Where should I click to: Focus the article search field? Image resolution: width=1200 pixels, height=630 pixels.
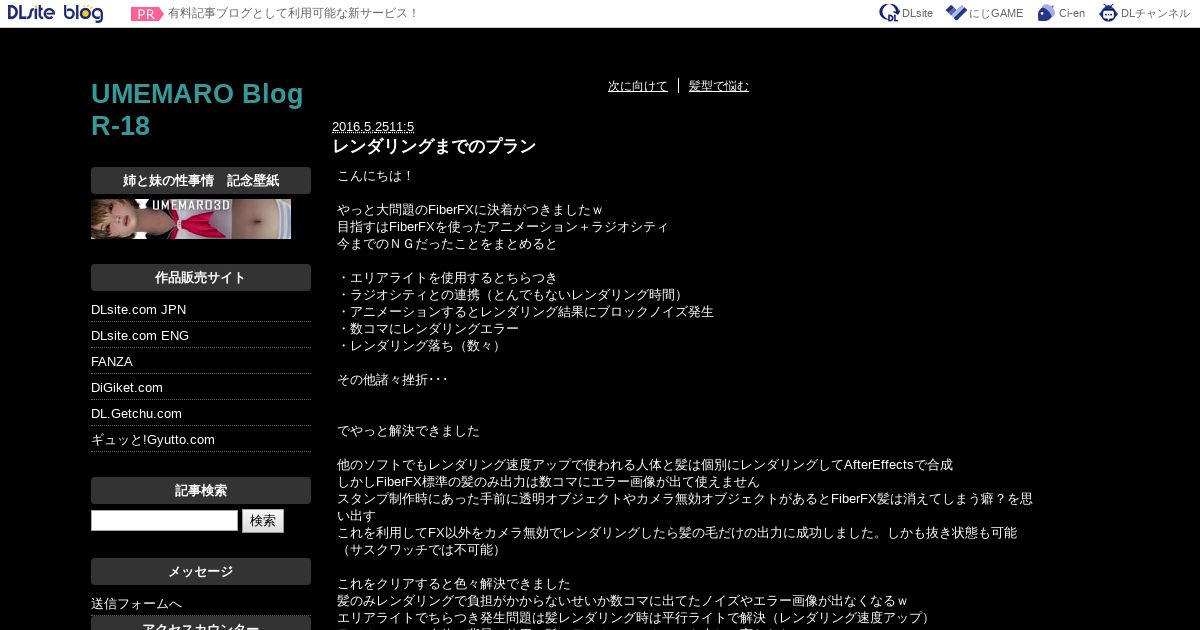pos(164,521)
